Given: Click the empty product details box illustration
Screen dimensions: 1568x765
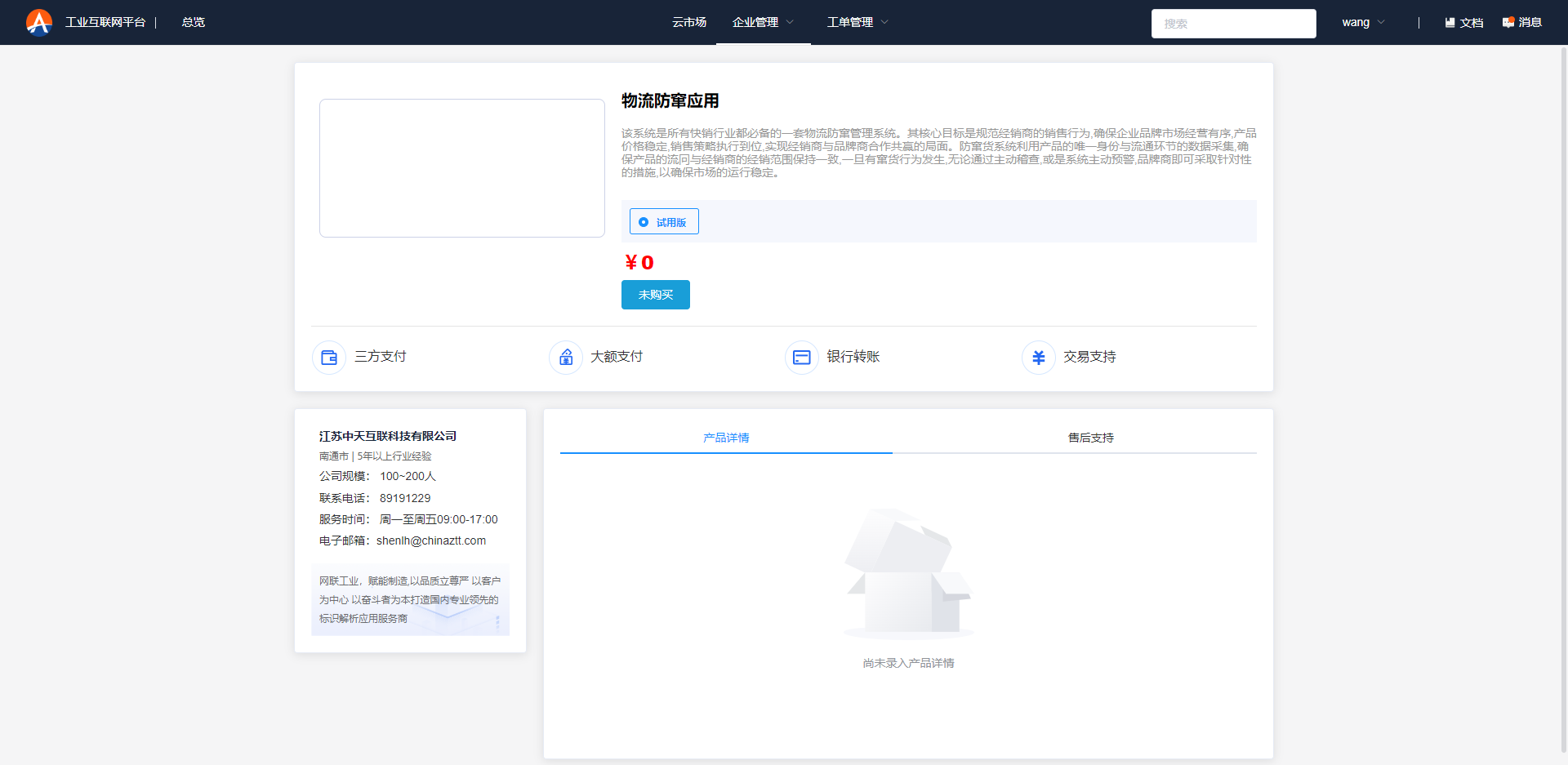Looking at the screenshot, I should (x=908, y=573).
